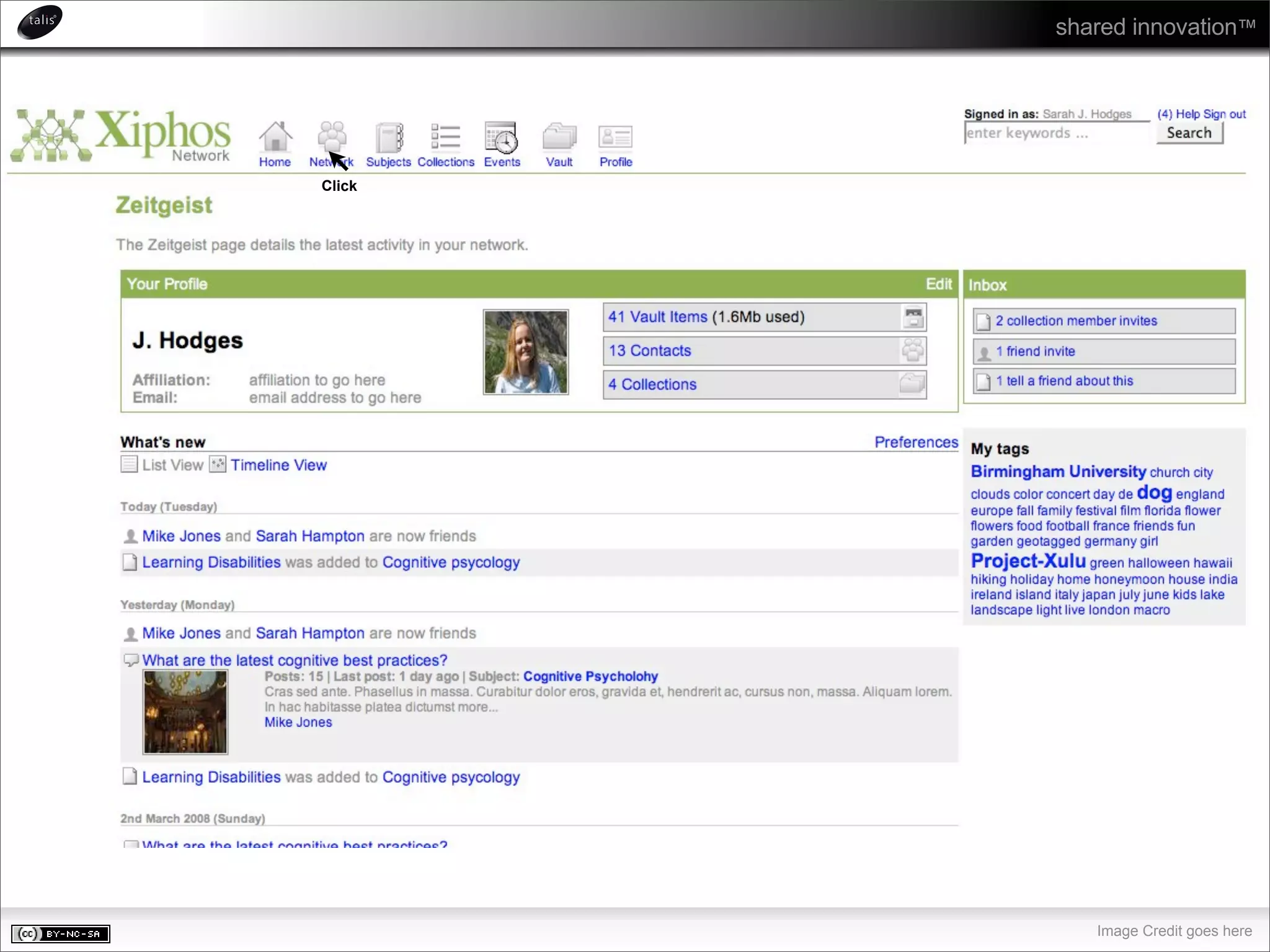Image resolution: width=1270 pixels, height=952 pixels.
Task: Switch to List View
Action: point(172,465)
